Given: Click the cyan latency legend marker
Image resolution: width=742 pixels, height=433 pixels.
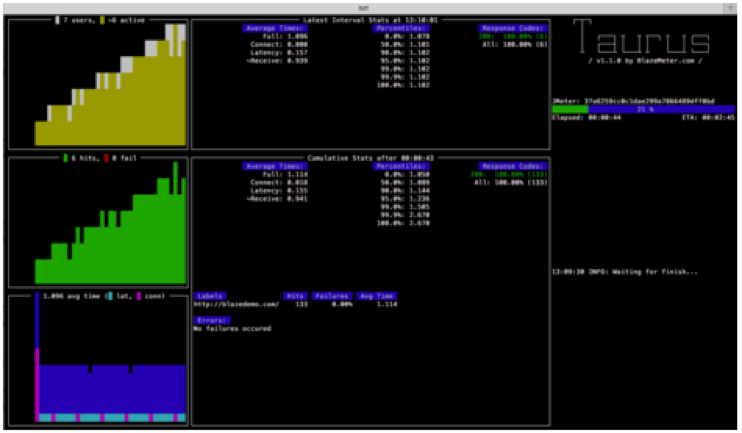Looking at the screenshot, I should [x=111, y=297].
